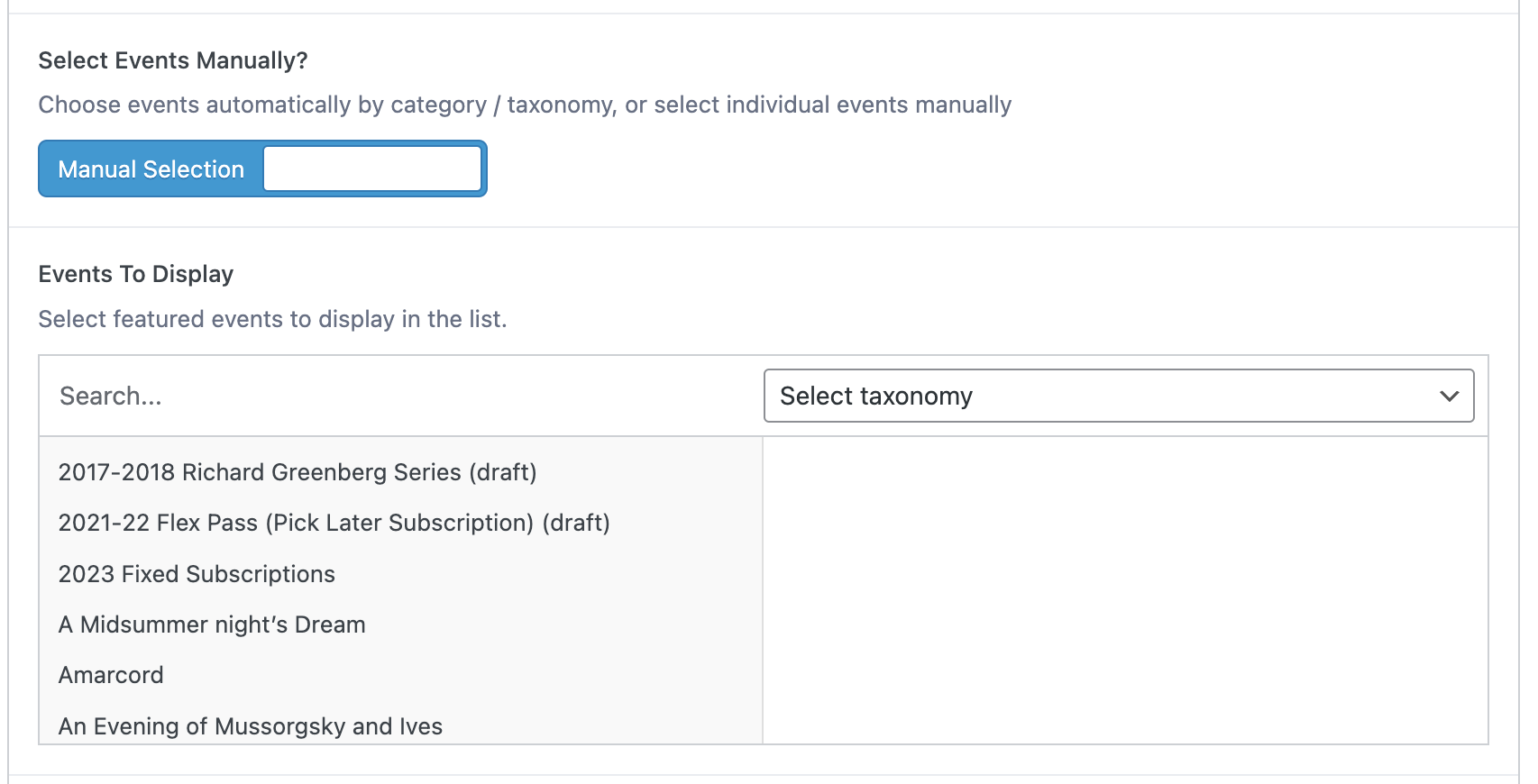Click the white knob of the Manual Selection switch
The height and width of the screenshot is (784, 1538).
372,169
